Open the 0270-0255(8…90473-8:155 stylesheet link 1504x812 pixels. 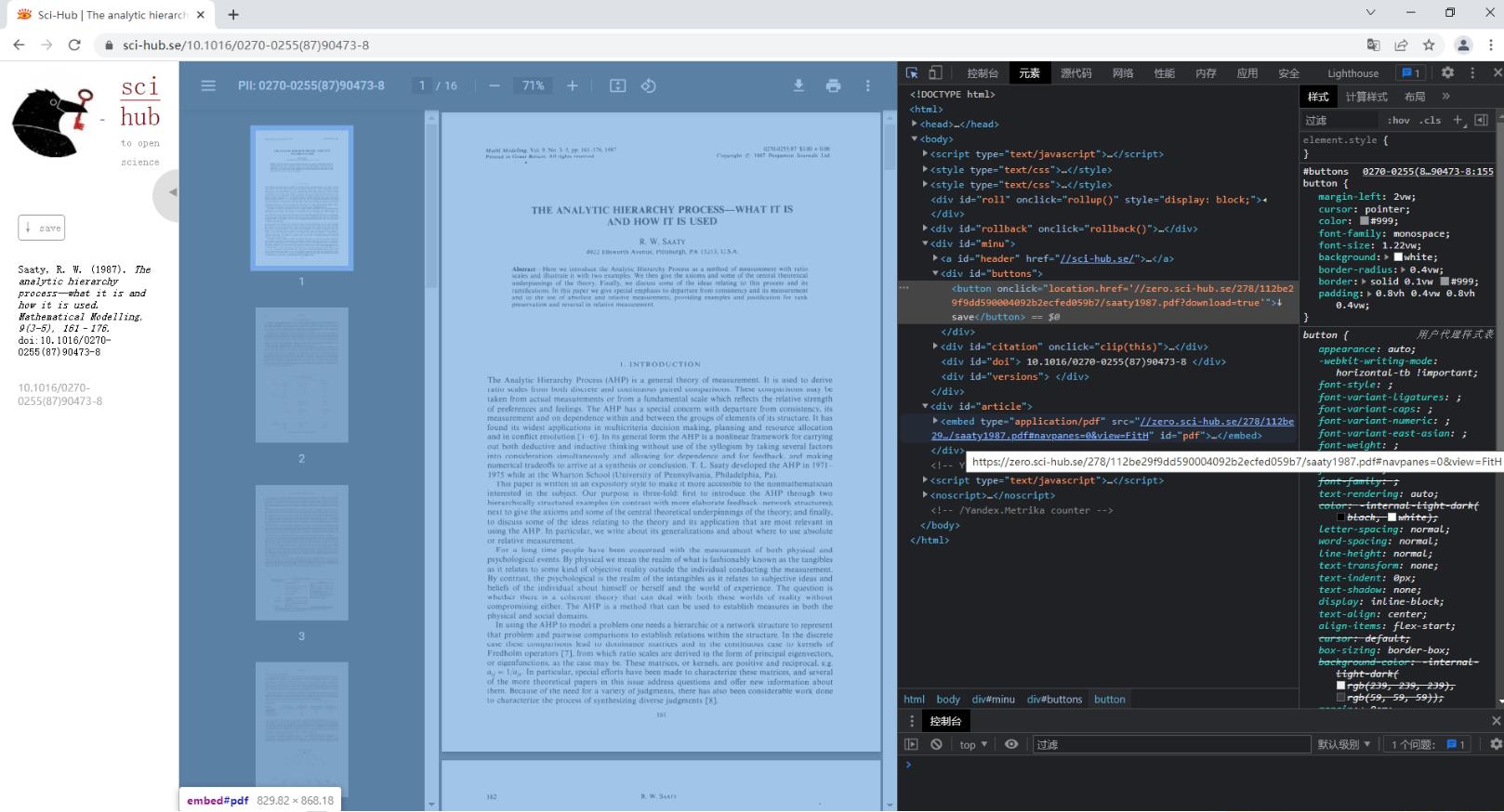tap(1428, 171)
